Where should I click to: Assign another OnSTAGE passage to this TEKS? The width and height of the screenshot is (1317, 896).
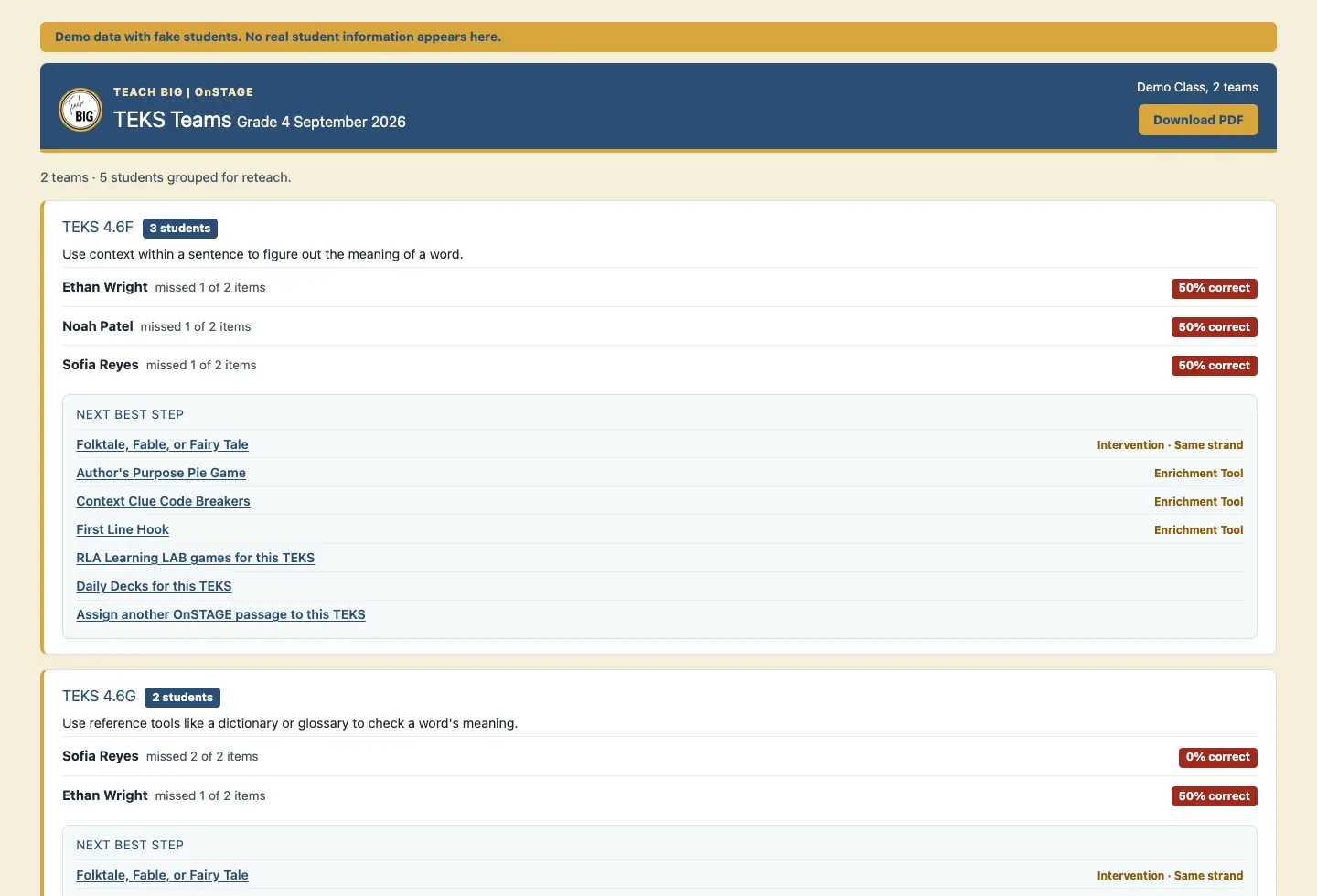click(x=220, y=614)
